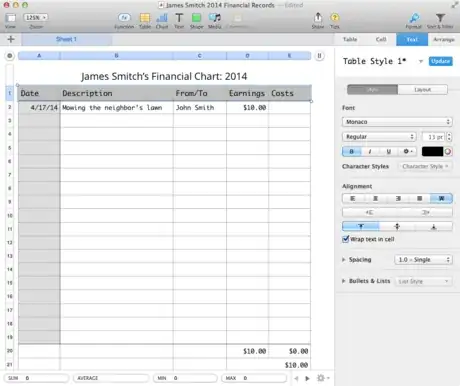Decrease text indent in Alignment
460x386 pixels.
coord(370,212)
